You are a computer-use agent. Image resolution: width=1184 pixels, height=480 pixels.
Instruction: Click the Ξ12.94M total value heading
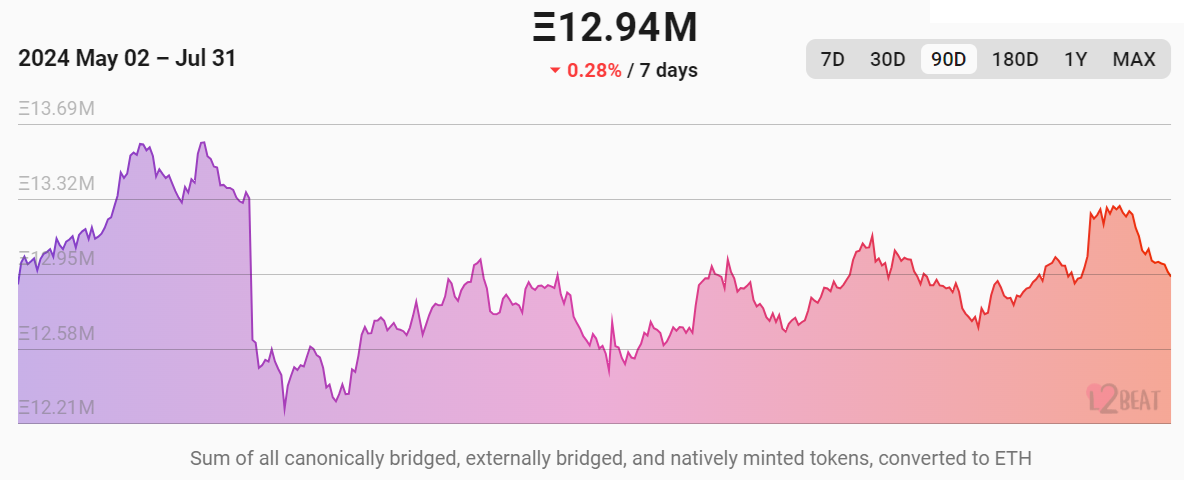coord(615,27)
